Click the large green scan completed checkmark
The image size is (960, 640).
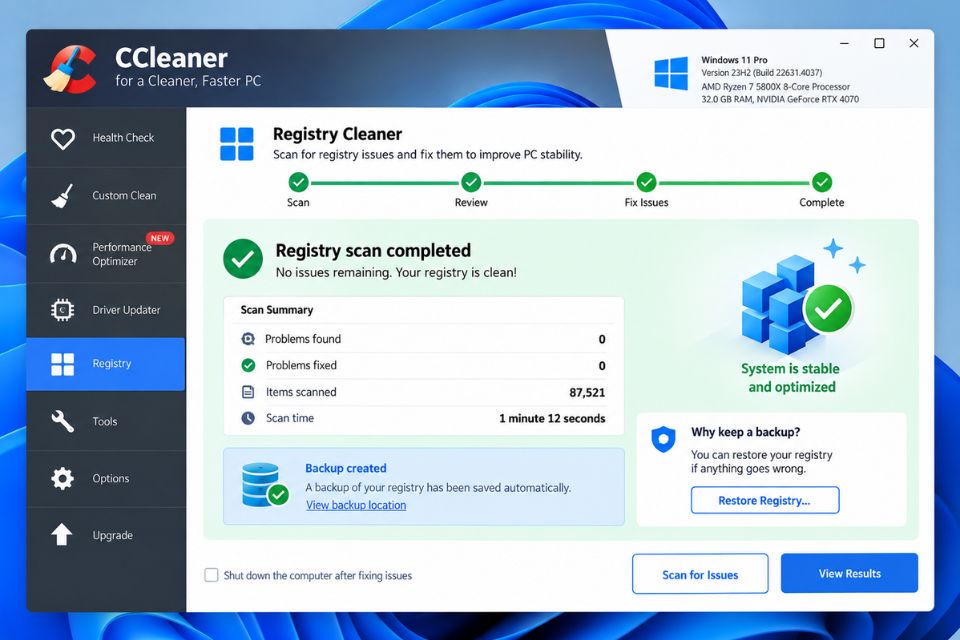click(243, 259)
